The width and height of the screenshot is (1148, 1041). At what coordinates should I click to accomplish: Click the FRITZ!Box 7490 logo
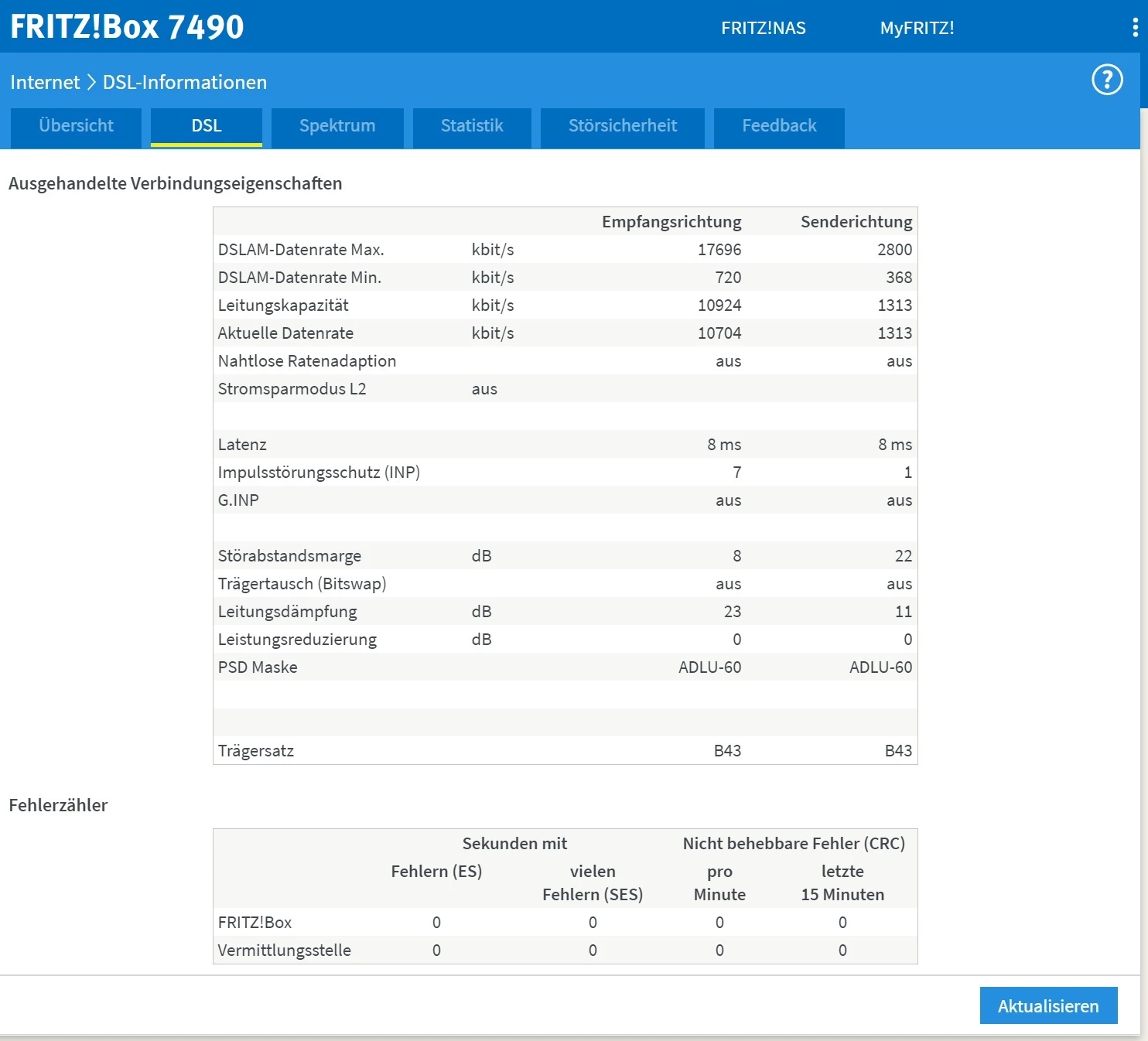(x=127, y=27)
